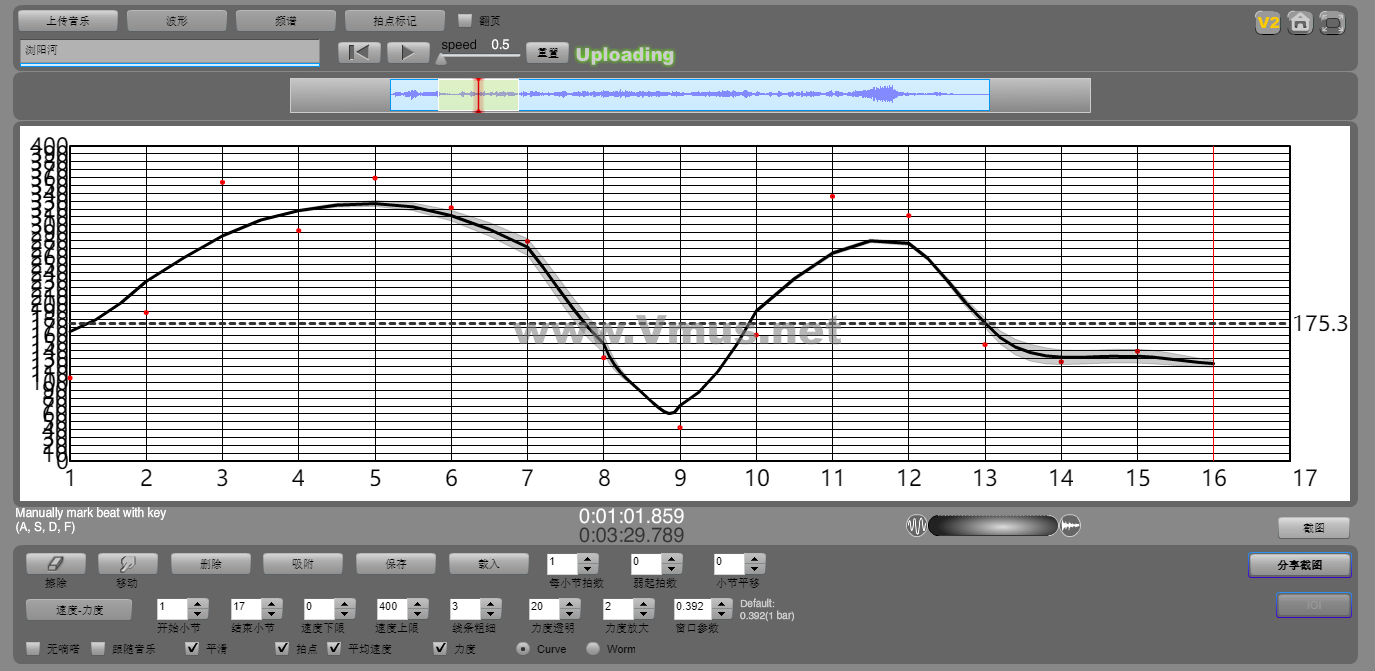The image size is (1375, 671).
Task: Open the 拍点标记 beat marking view
Action: (x=395, y=20)
